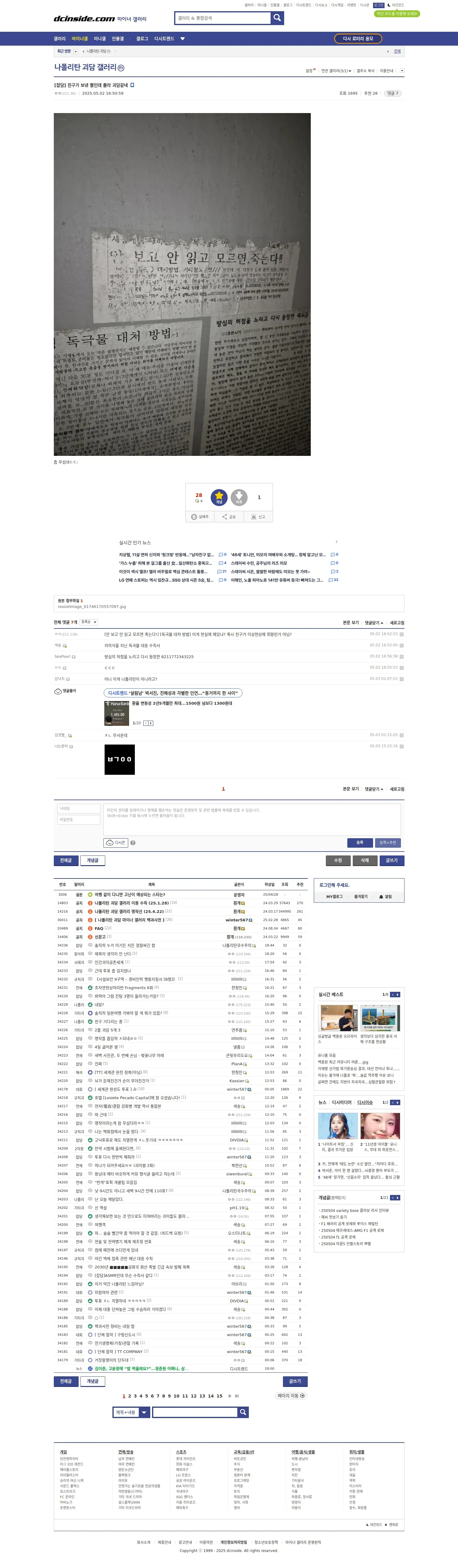The height and width of the screenshot is (1568, 458).
Task: Click delete icon on 나는문어 comment row
Action: (x=402, y=746)
